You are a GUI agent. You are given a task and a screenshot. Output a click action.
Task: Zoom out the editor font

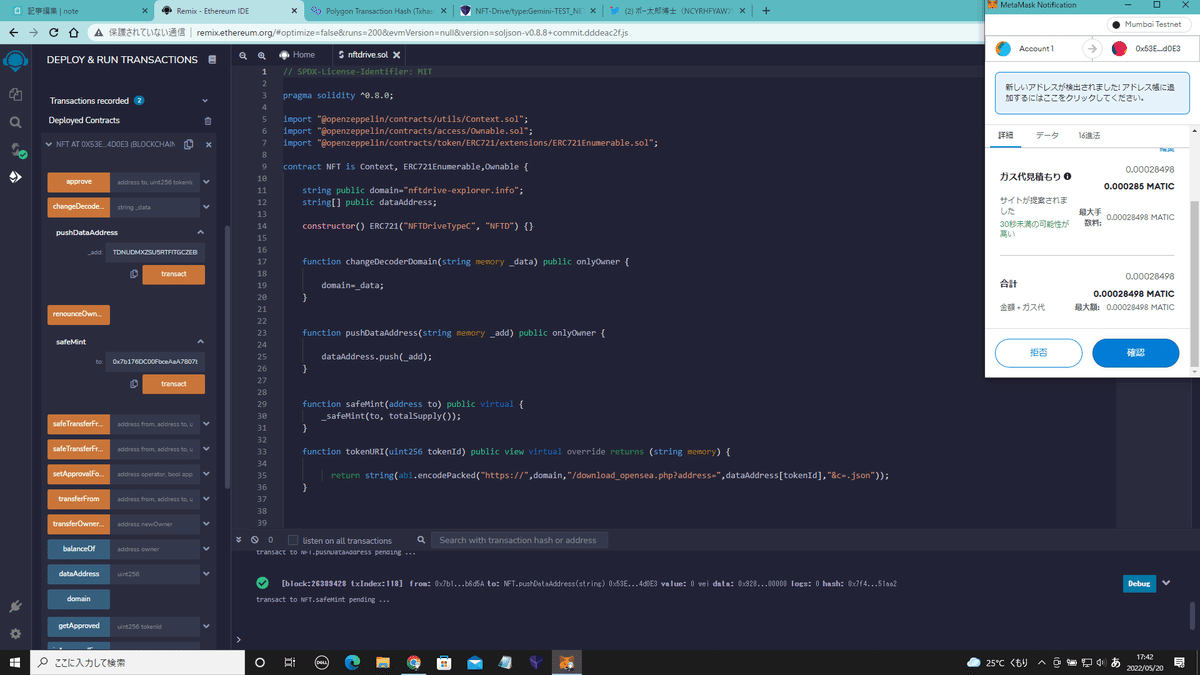tap(245, 55)
